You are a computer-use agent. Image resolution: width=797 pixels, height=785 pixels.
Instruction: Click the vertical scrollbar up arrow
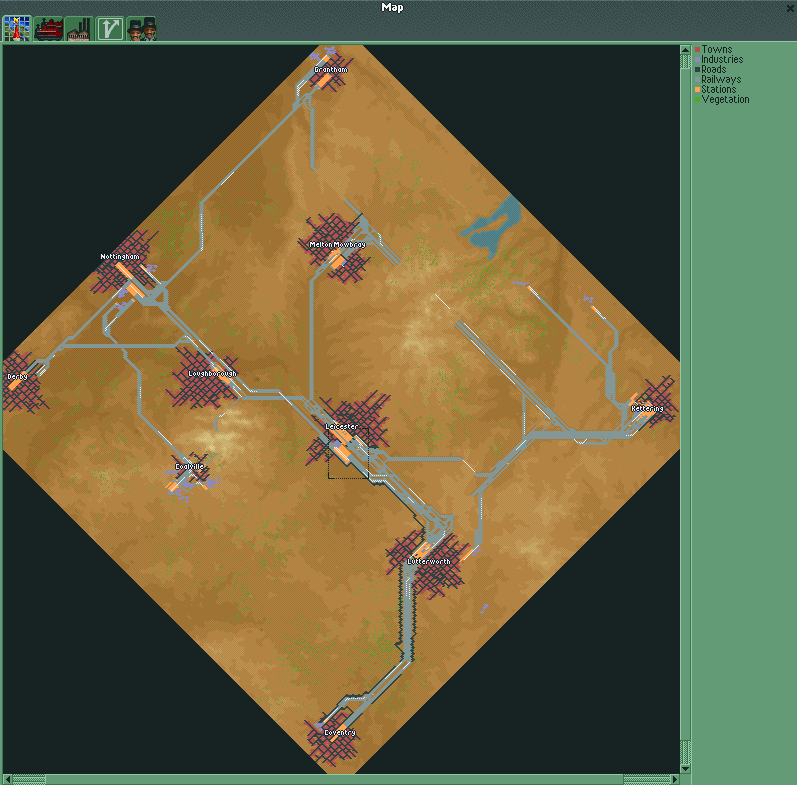pos(685,50)
